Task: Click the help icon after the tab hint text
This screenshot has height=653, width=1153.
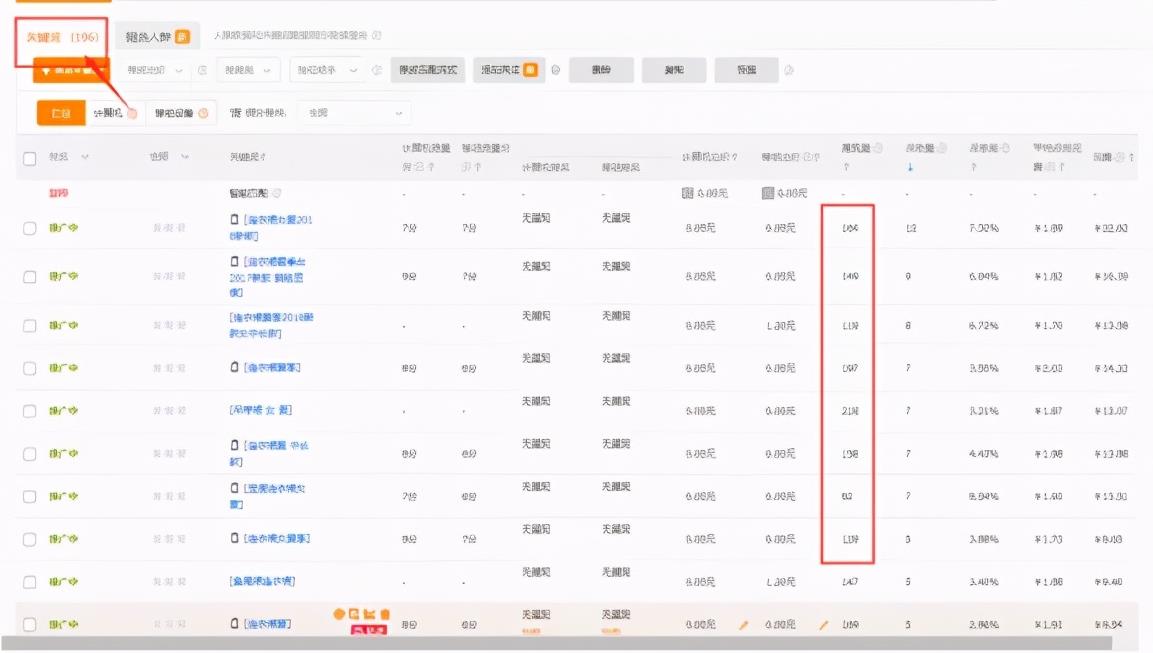Action: [x=376, y=35]
